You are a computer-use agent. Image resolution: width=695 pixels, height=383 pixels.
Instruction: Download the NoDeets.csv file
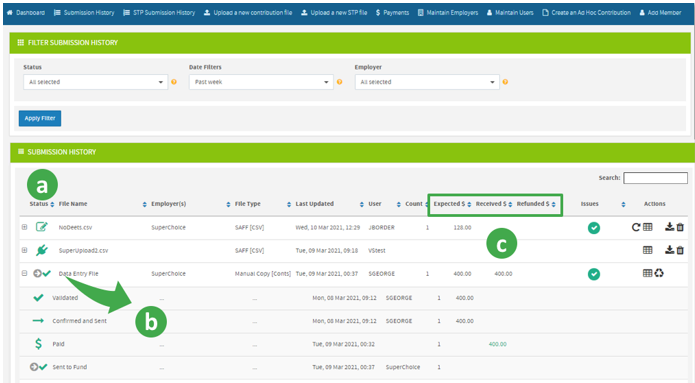pyautogui.click(x=669, y=227)
